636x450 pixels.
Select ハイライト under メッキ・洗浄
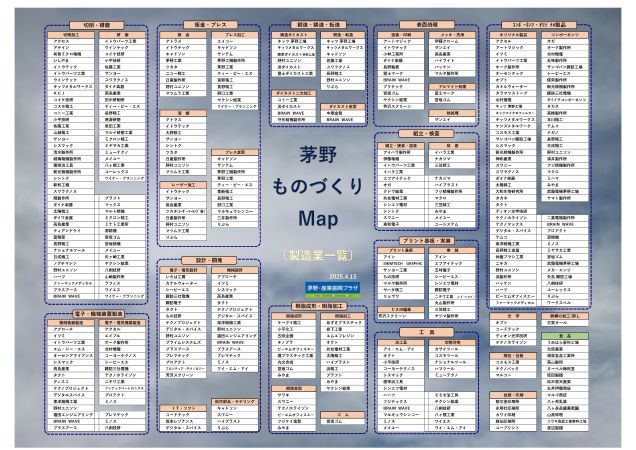tap(452, 60)
